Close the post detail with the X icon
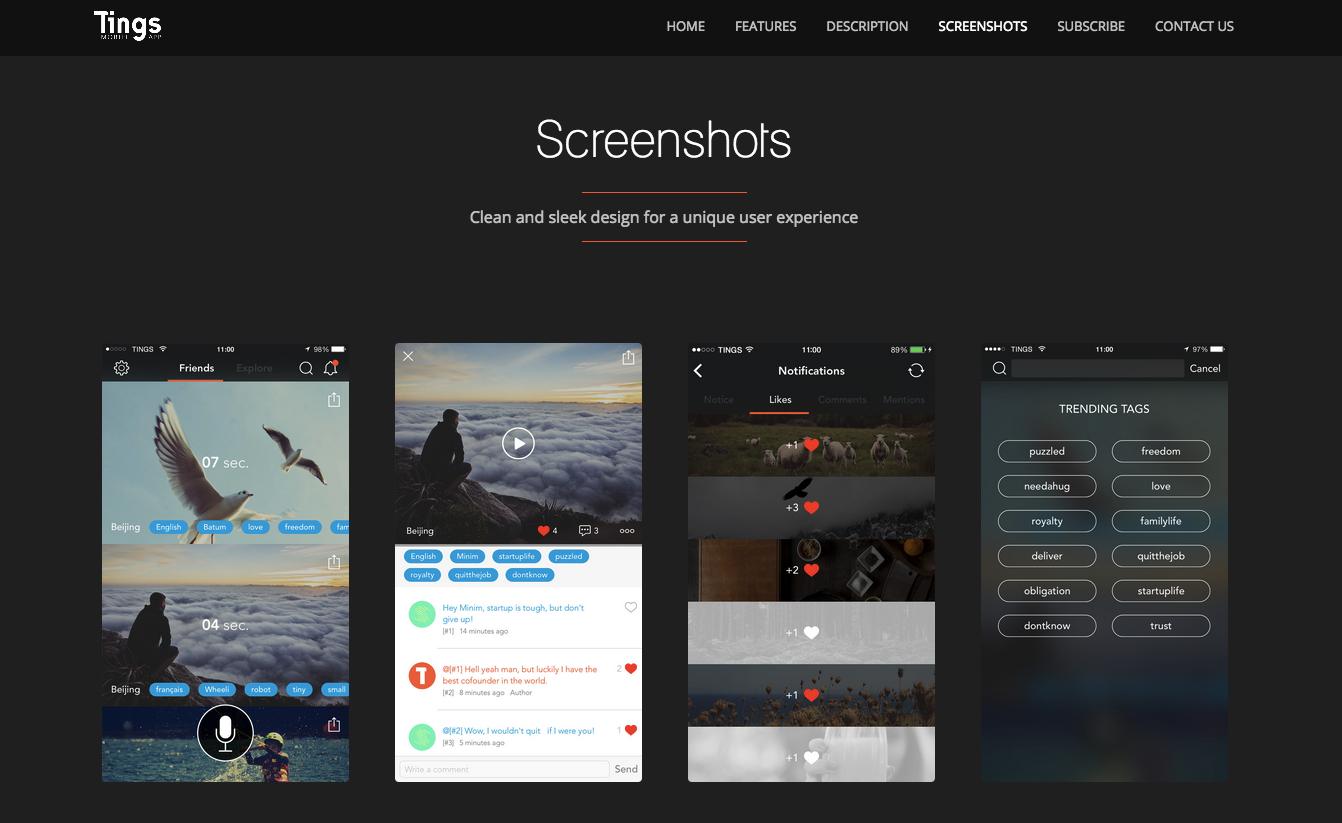Screen dimensions: 1342x823 pyautogui.click(x=408, y=356)
